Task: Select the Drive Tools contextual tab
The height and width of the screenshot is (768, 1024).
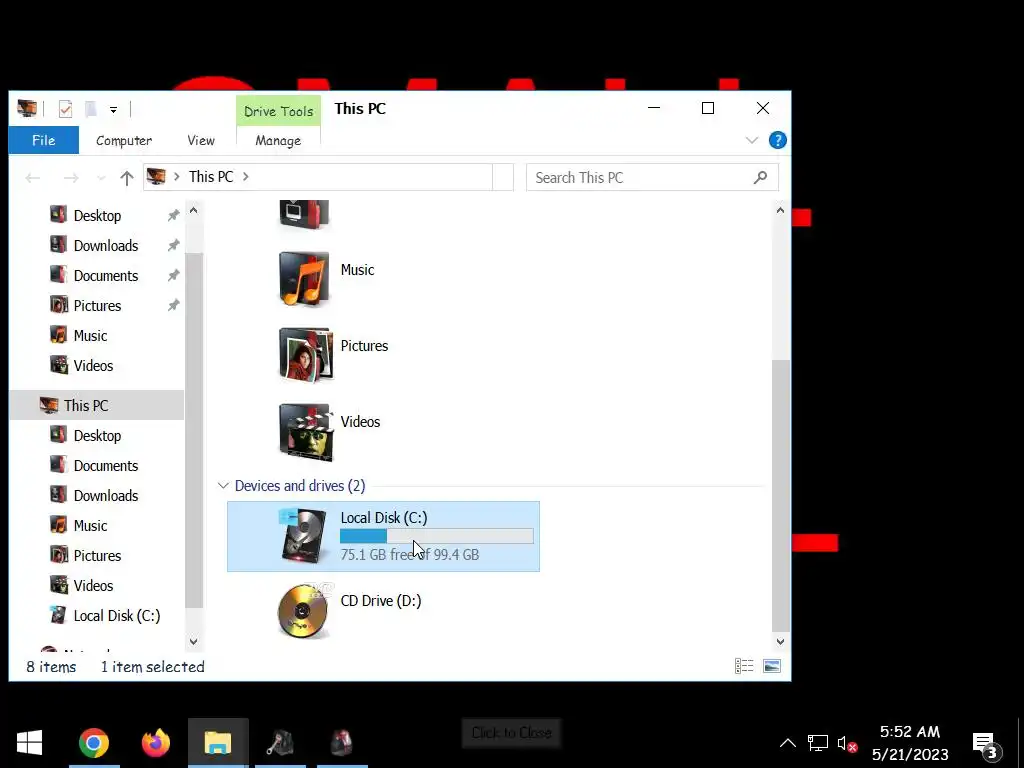Action: click(x=278, y=111)
